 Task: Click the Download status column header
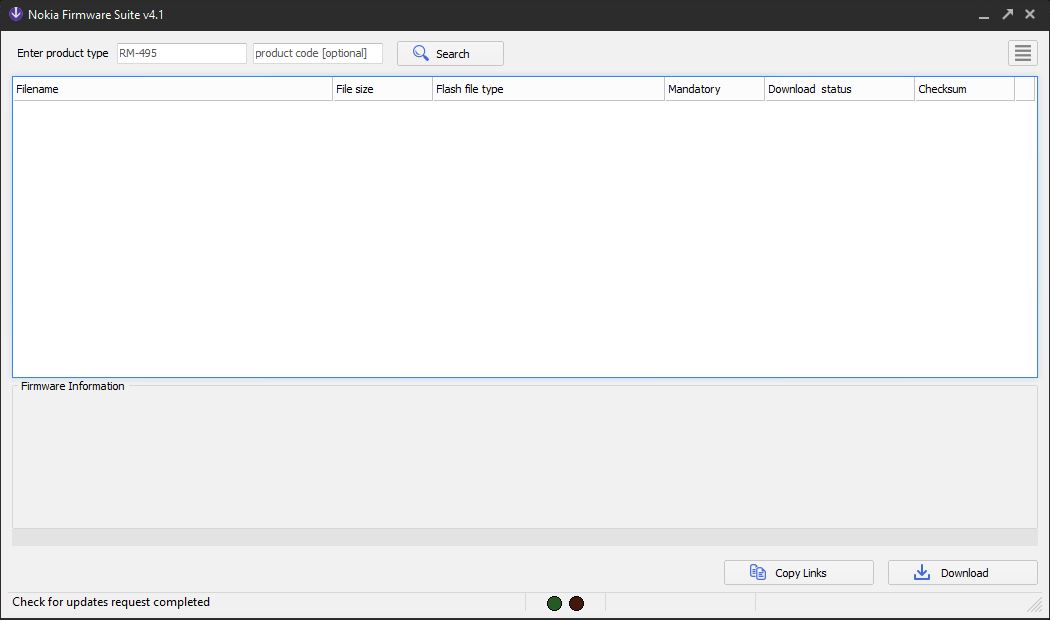(x=839, y=89)
